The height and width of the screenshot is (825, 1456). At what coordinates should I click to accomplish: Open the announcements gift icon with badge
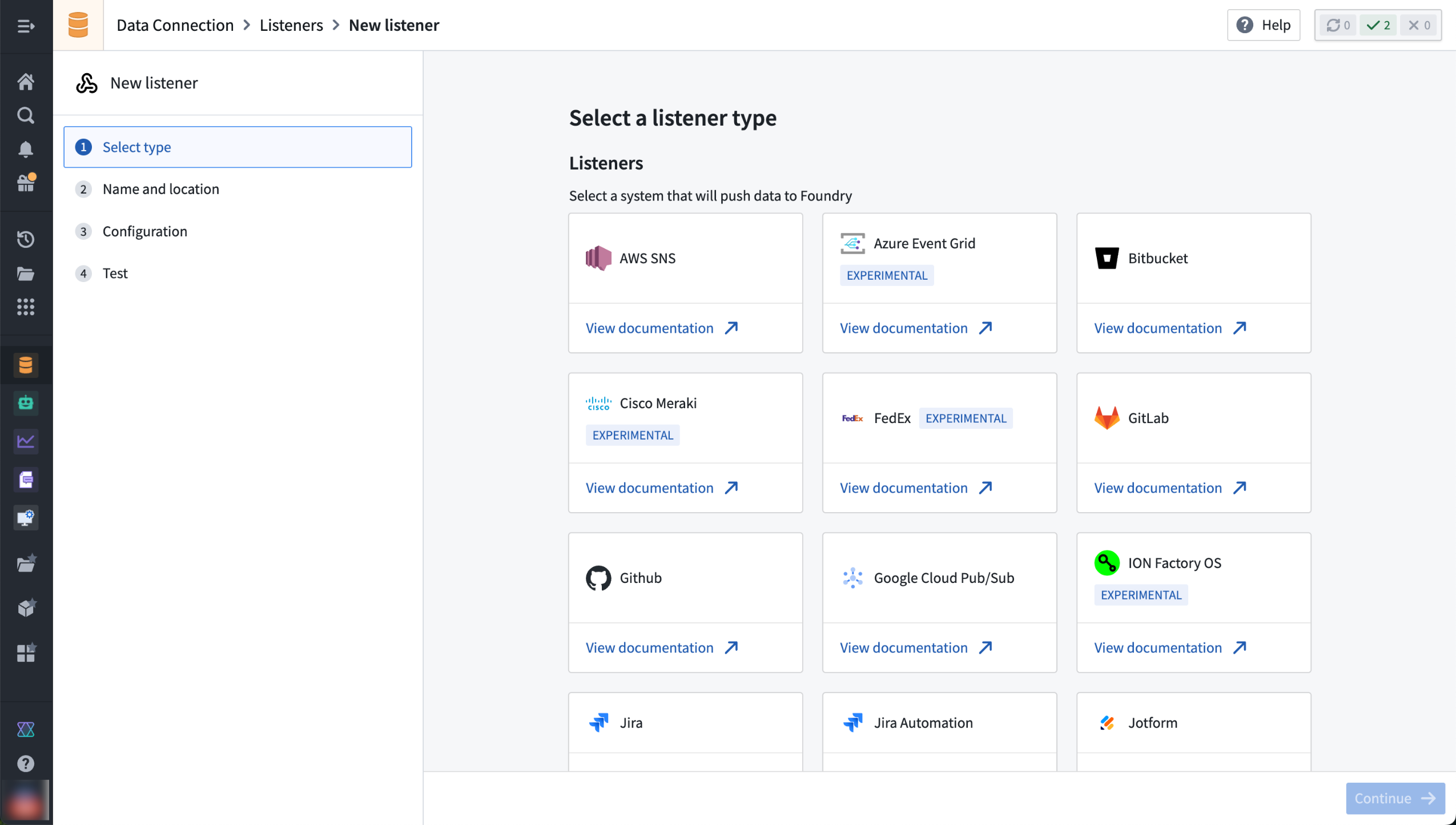click(26, 183)
